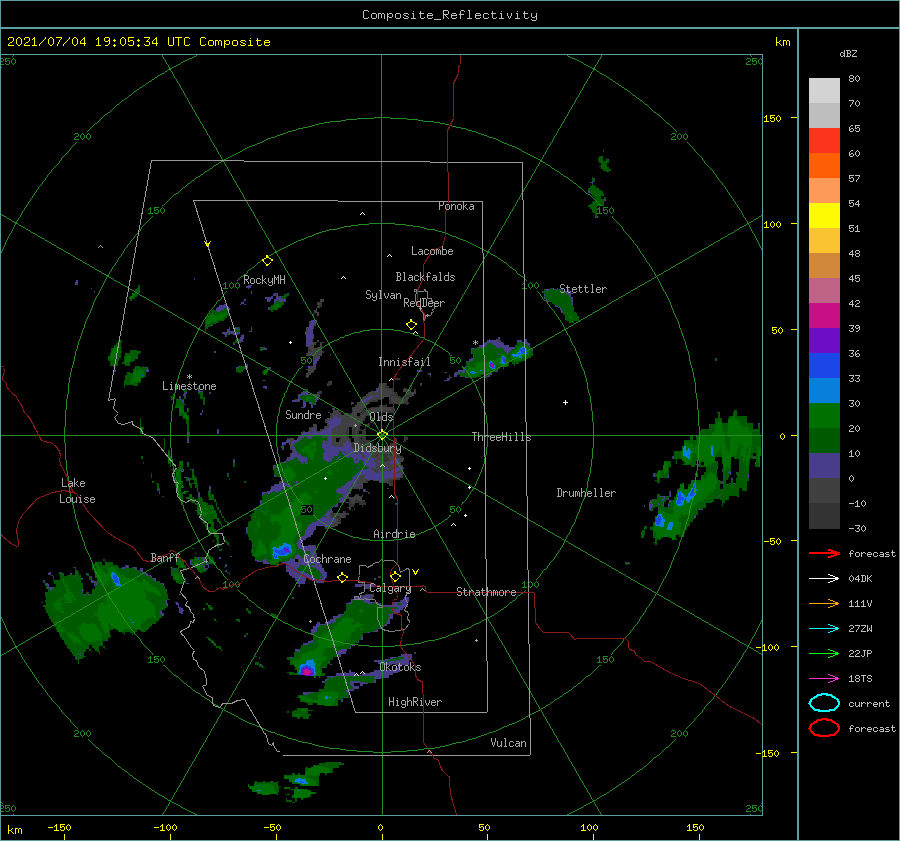
Task: Click the Sundre city label
Action: tap(303, 414)
